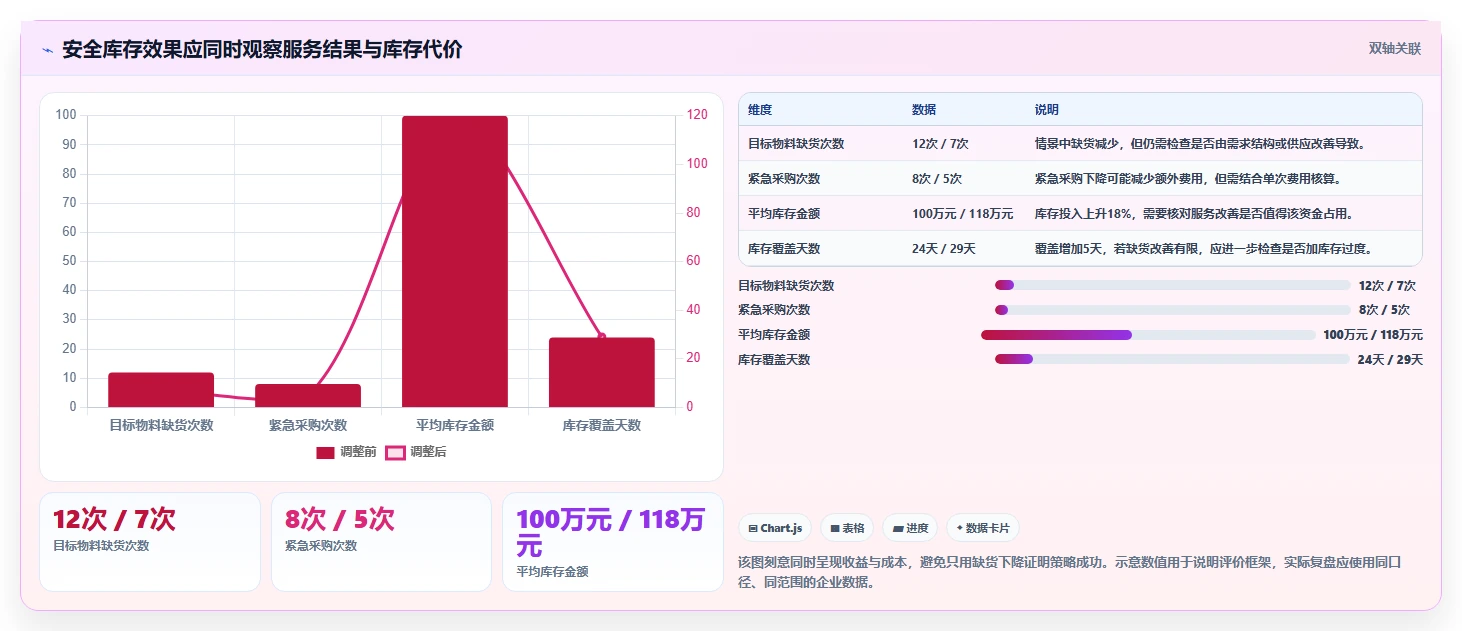
Task: Click the 双轴关联 label in header
Action: tap(1395, 49)
